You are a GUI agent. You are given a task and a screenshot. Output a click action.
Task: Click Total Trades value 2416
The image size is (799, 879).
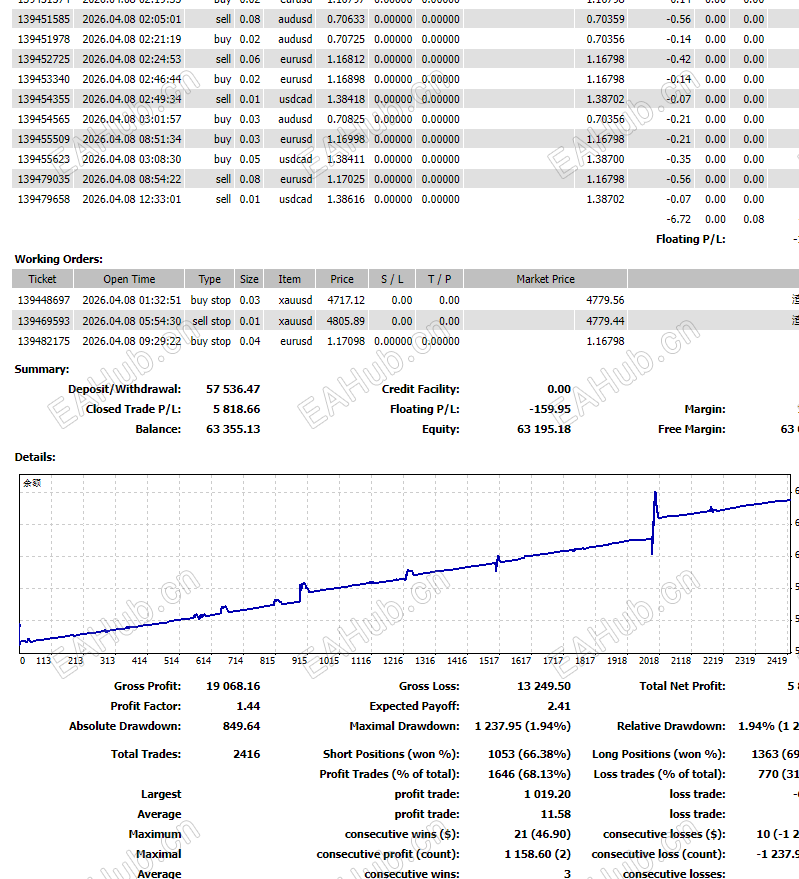247,754
